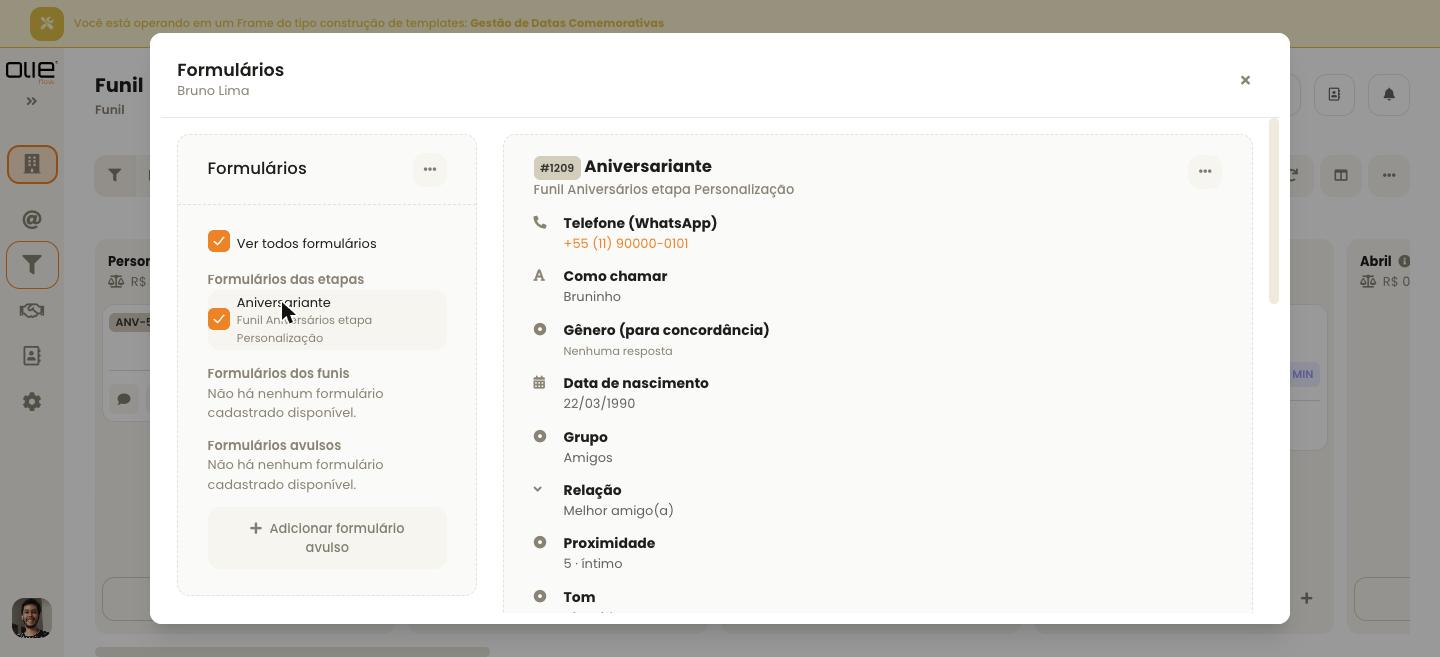Viewport: 1440px width, 657px height.
Task: Click the Data de nascimento calendar icon
Action: [x=539, y=382]
